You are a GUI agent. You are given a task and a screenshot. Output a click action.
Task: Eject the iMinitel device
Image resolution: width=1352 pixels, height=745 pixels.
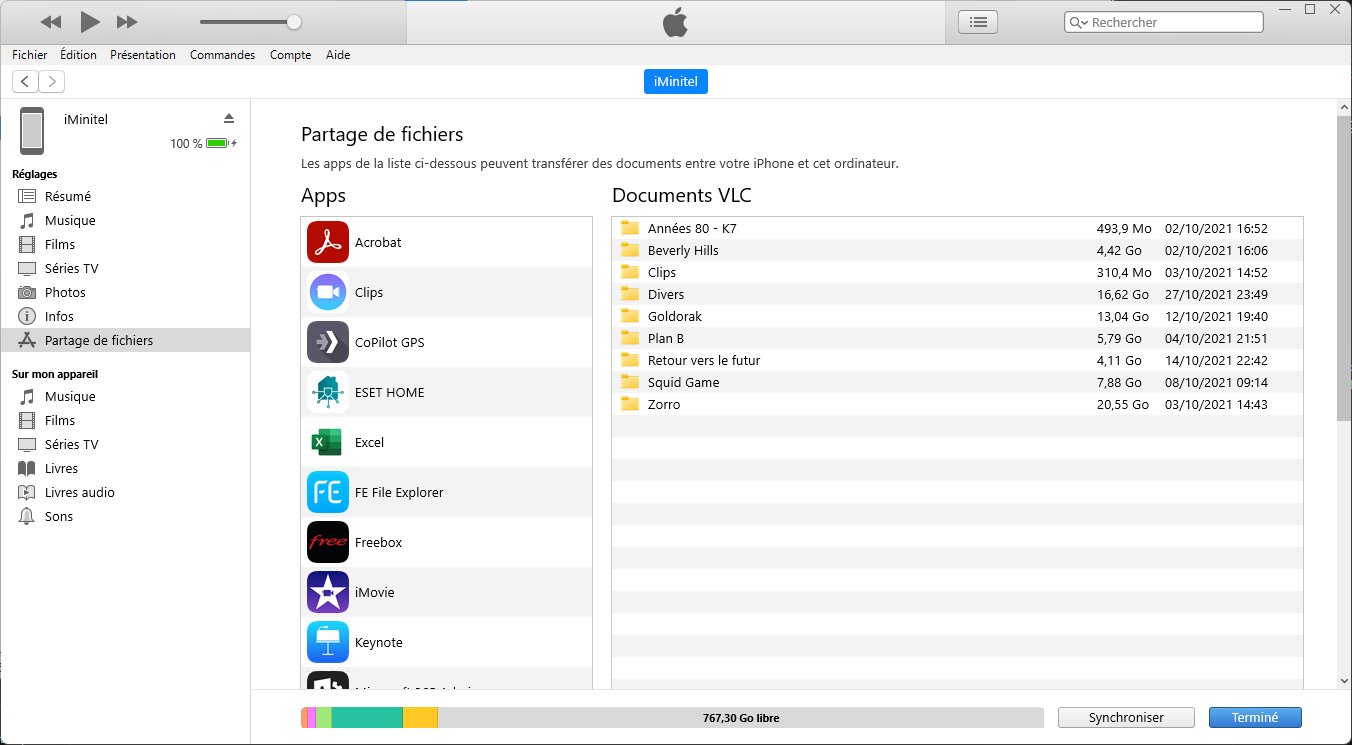228,118
